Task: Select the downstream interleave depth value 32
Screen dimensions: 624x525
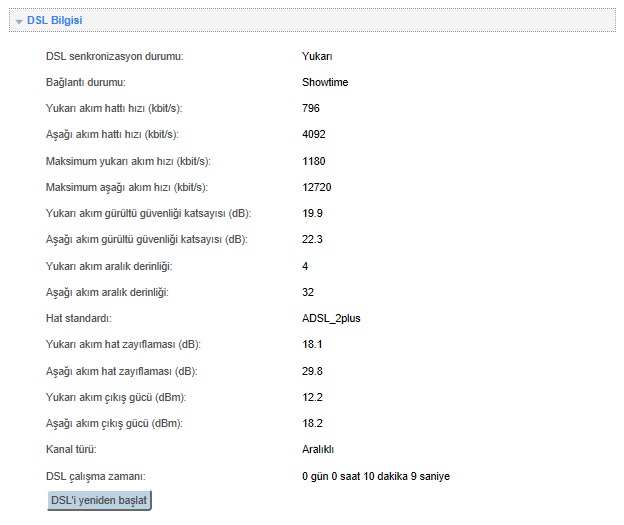Action: [308, 292]
